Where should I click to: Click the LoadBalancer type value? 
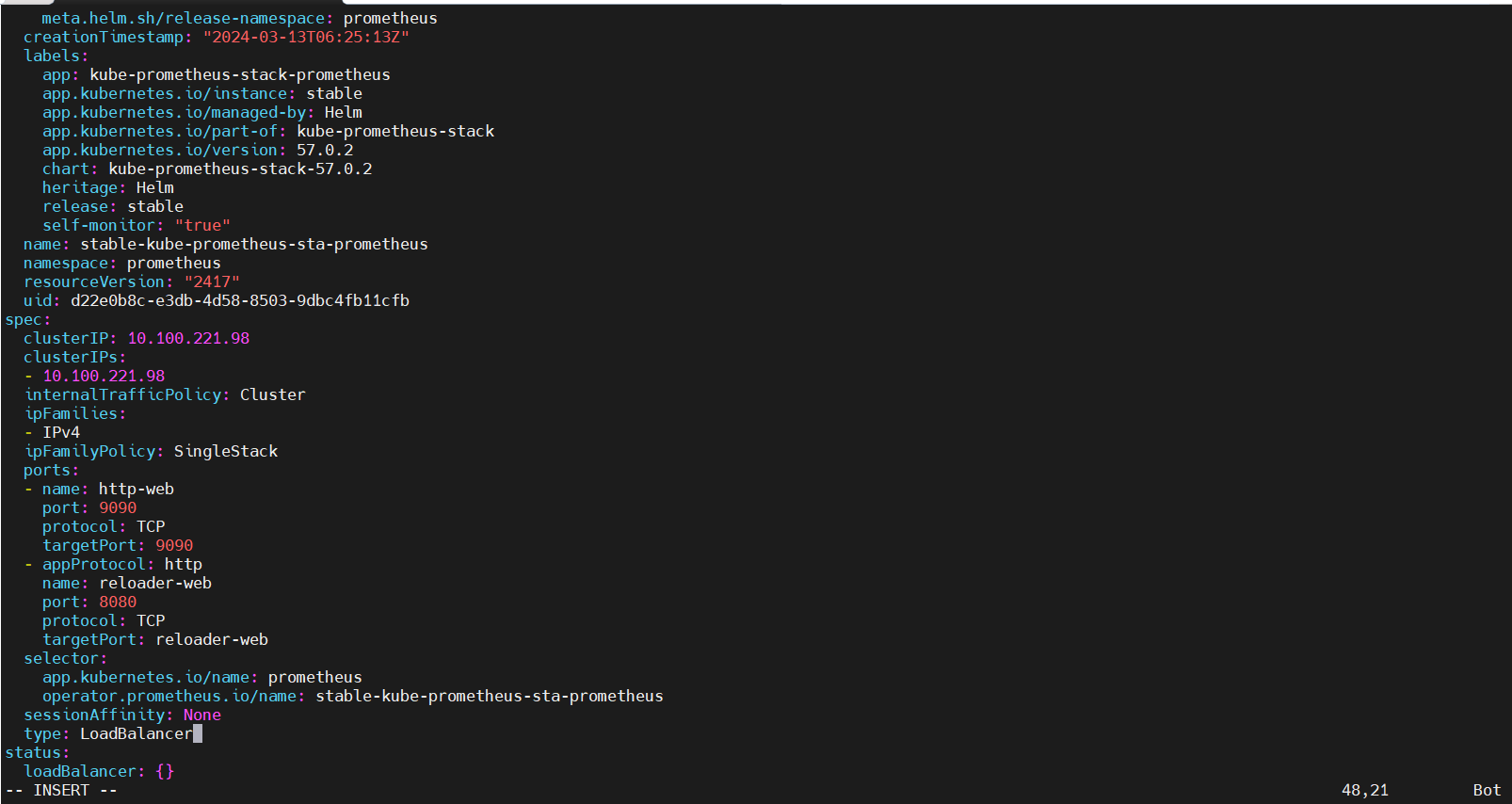click(136, 733)
